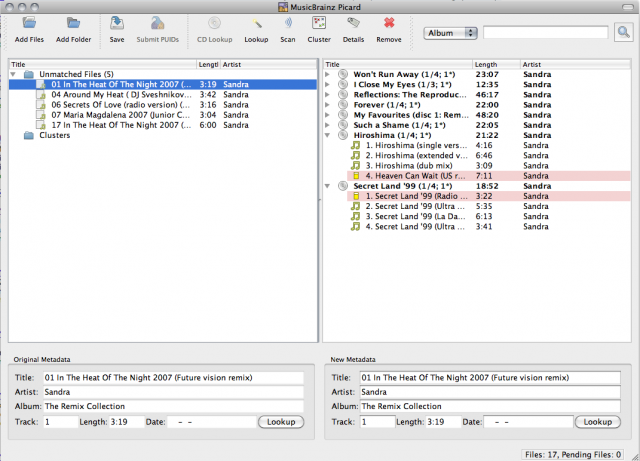
Task: Click the file icon of 07 Maria Magdalena 2007
Action: (x=41, y=115)
